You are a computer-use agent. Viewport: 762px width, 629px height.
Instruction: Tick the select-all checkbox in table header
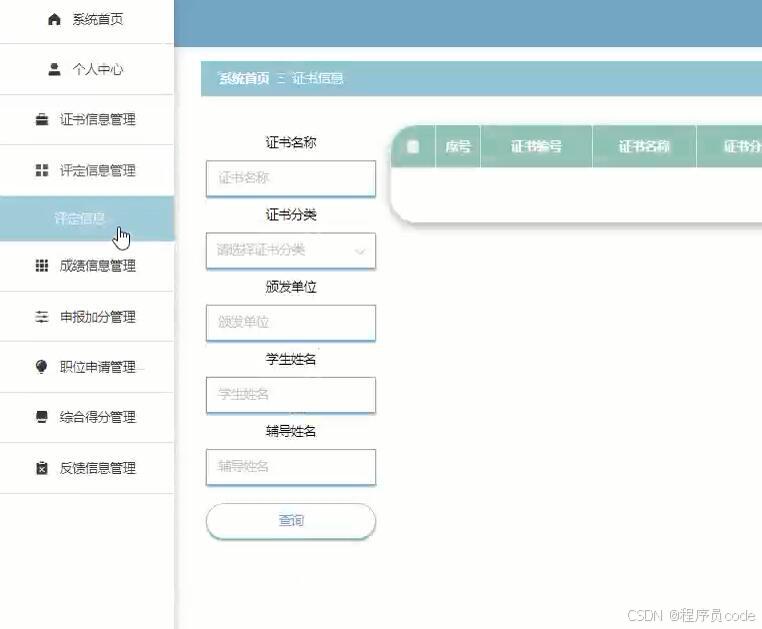pos(413,146)
